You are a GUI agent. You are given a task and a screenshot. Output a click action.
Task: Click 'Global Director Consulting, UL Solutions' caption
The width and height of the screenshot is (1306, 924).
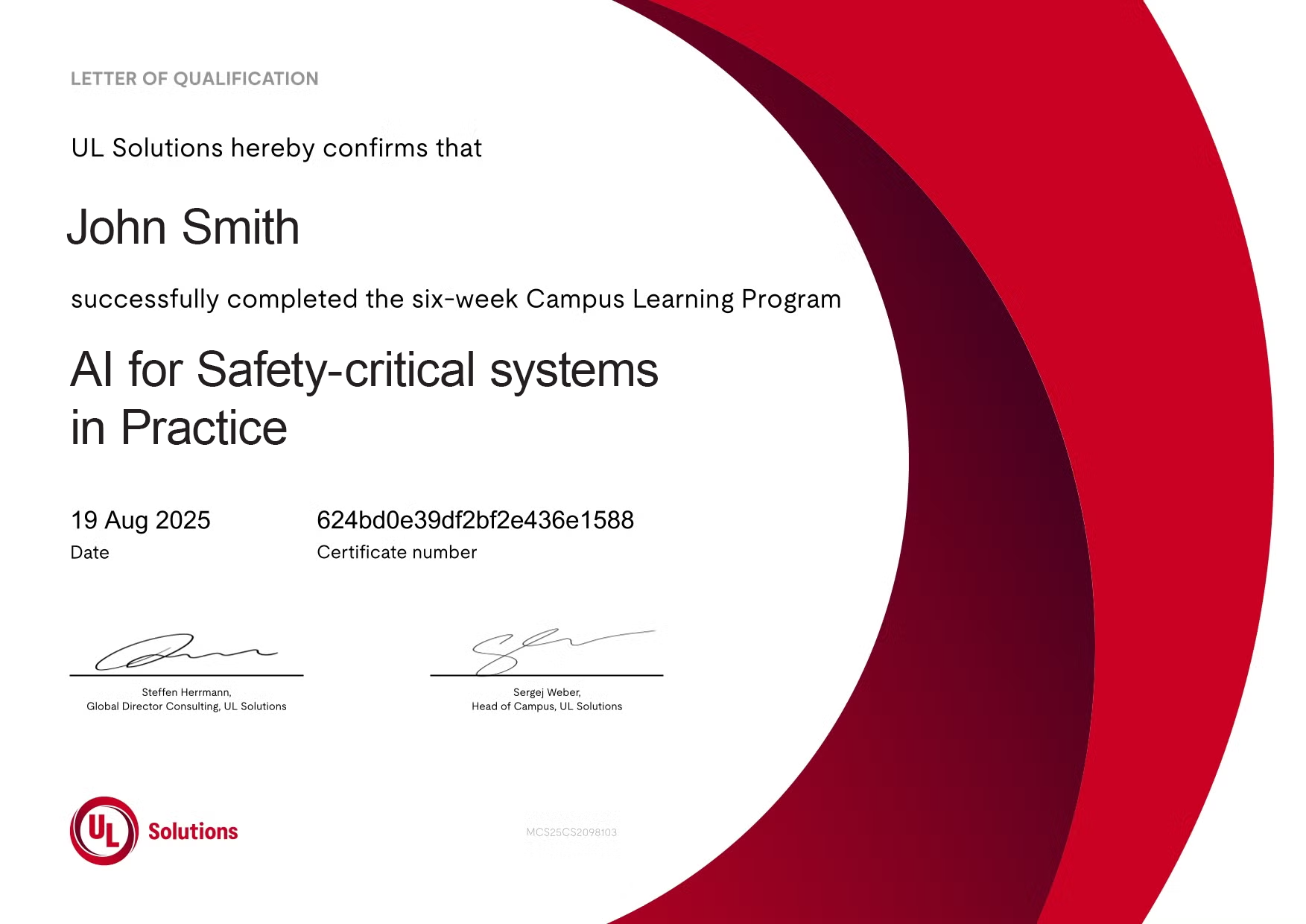coord(186,706)
